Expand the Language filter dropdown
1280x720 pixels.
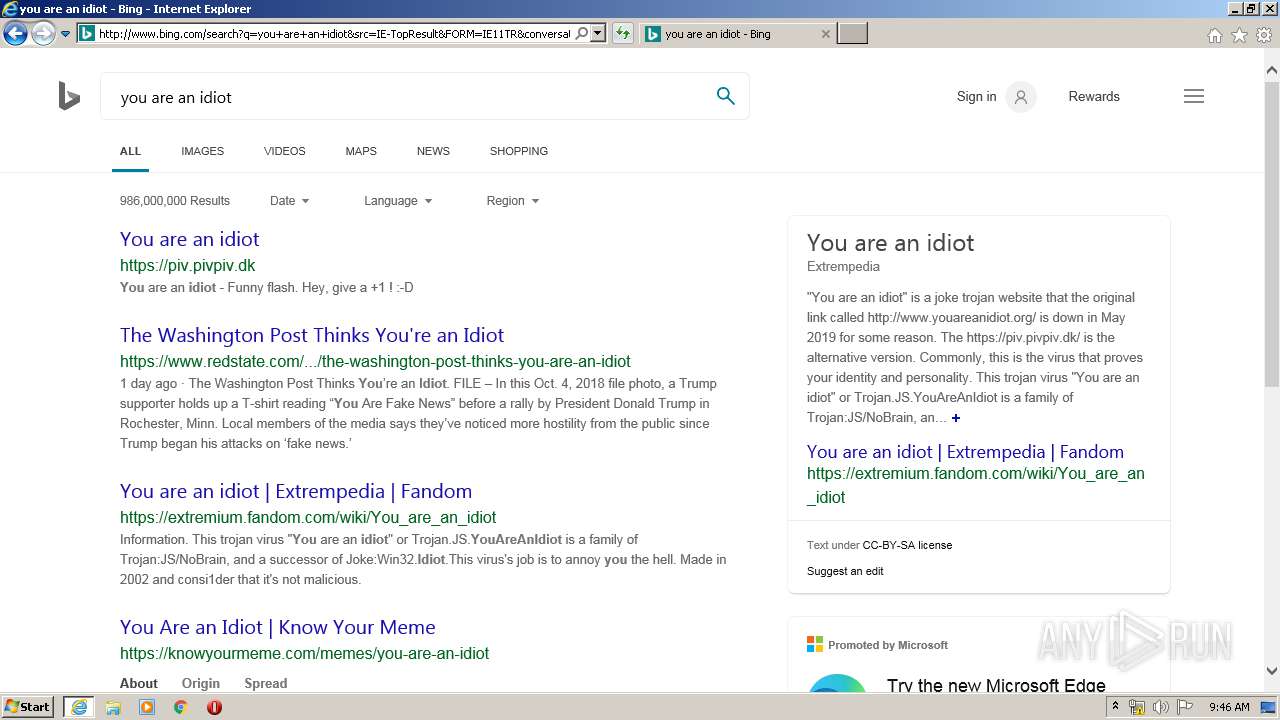point(398,201)
